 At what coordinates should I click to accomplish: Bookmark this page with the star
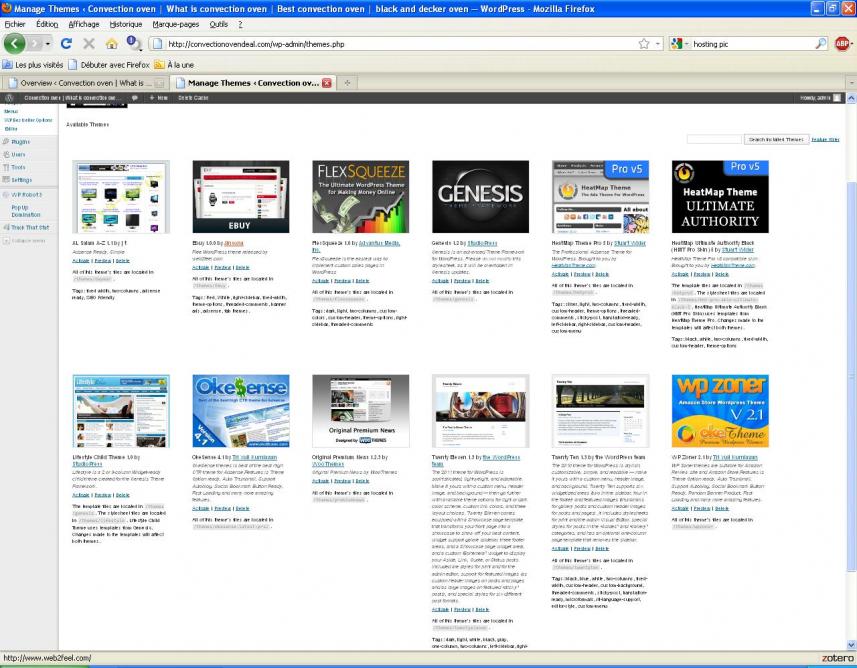644,44
